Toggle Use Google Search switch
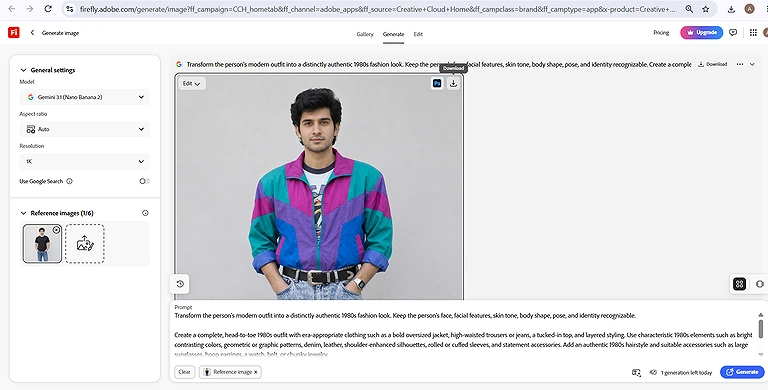 (144, 181)
